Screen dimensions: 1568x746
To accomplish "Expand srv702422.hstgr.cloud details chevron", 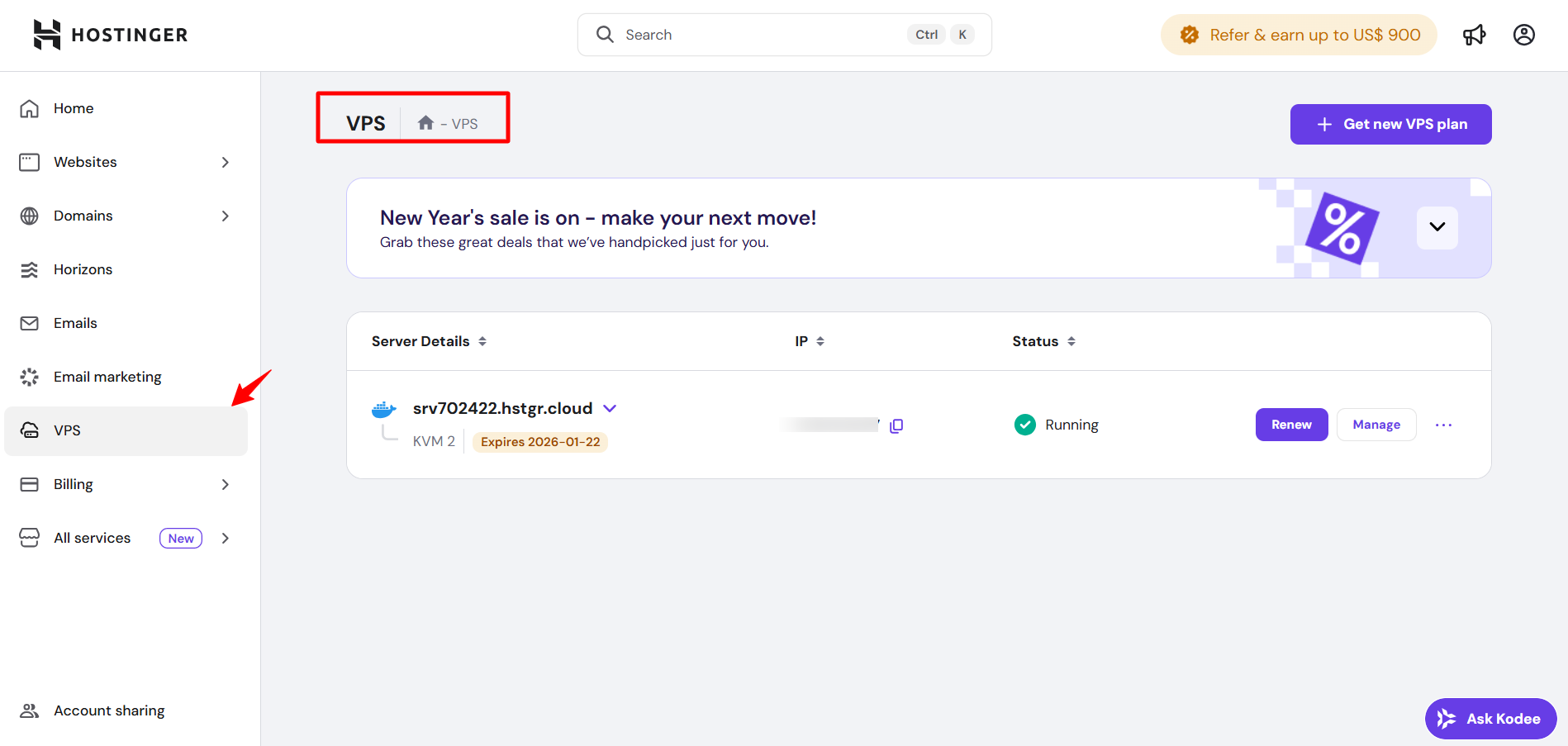I will pyautogui.click(x=610, y=408).
